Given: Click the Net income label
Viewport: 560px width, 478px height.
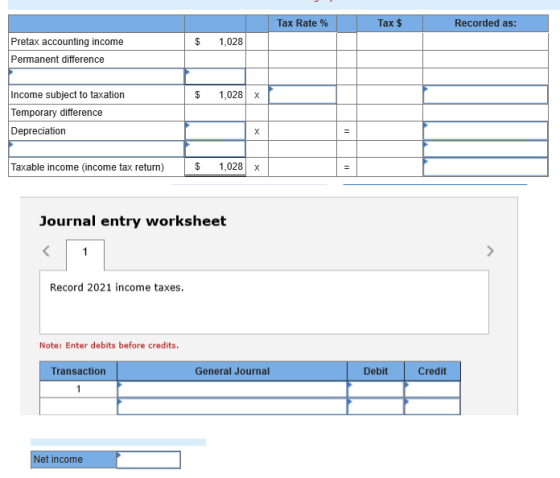Looking at the screenshot, I should click(58, 459).
